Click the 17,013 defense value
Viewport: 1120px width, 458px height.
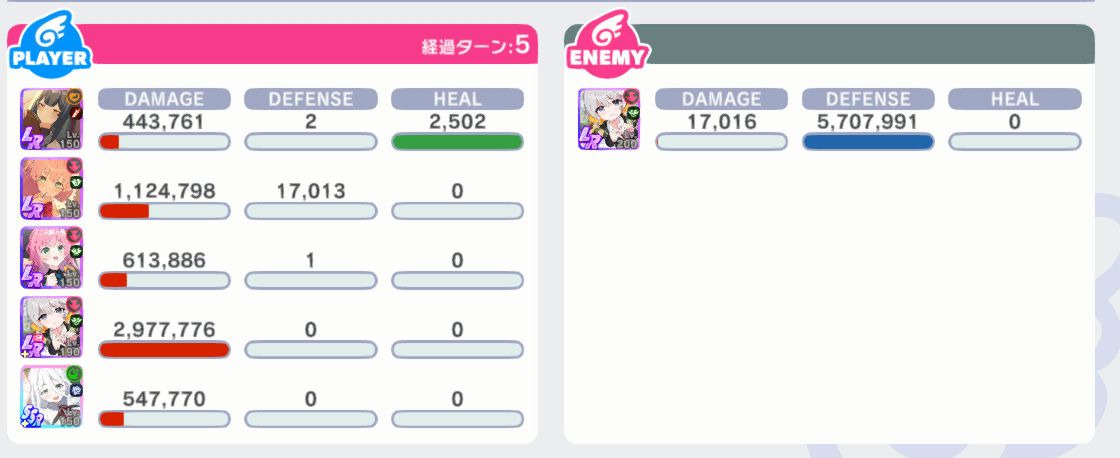(311, 191)
